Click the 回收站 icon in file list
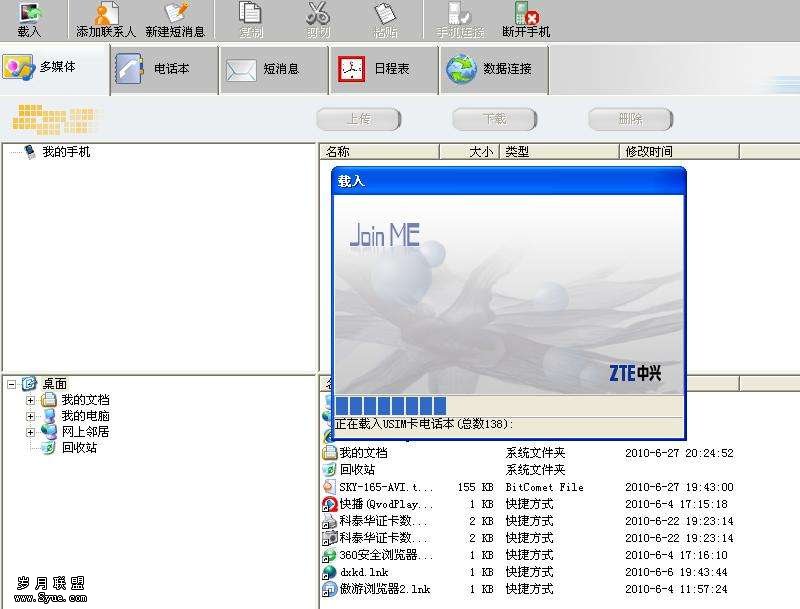Screen dimensions: 800x609 330,470
